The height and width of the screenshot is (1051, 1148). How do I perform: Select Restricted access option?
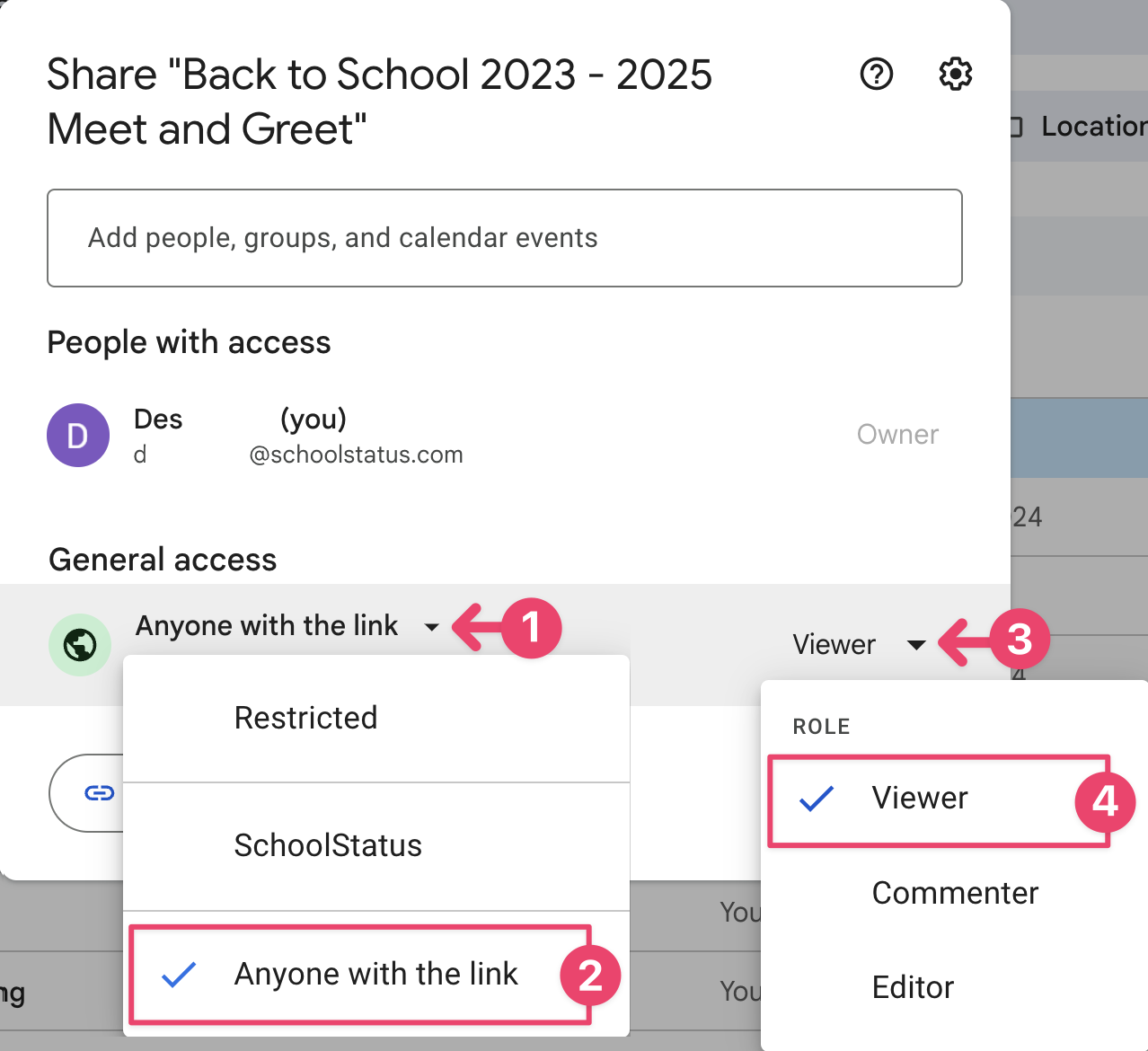click(x=305, y=718)
